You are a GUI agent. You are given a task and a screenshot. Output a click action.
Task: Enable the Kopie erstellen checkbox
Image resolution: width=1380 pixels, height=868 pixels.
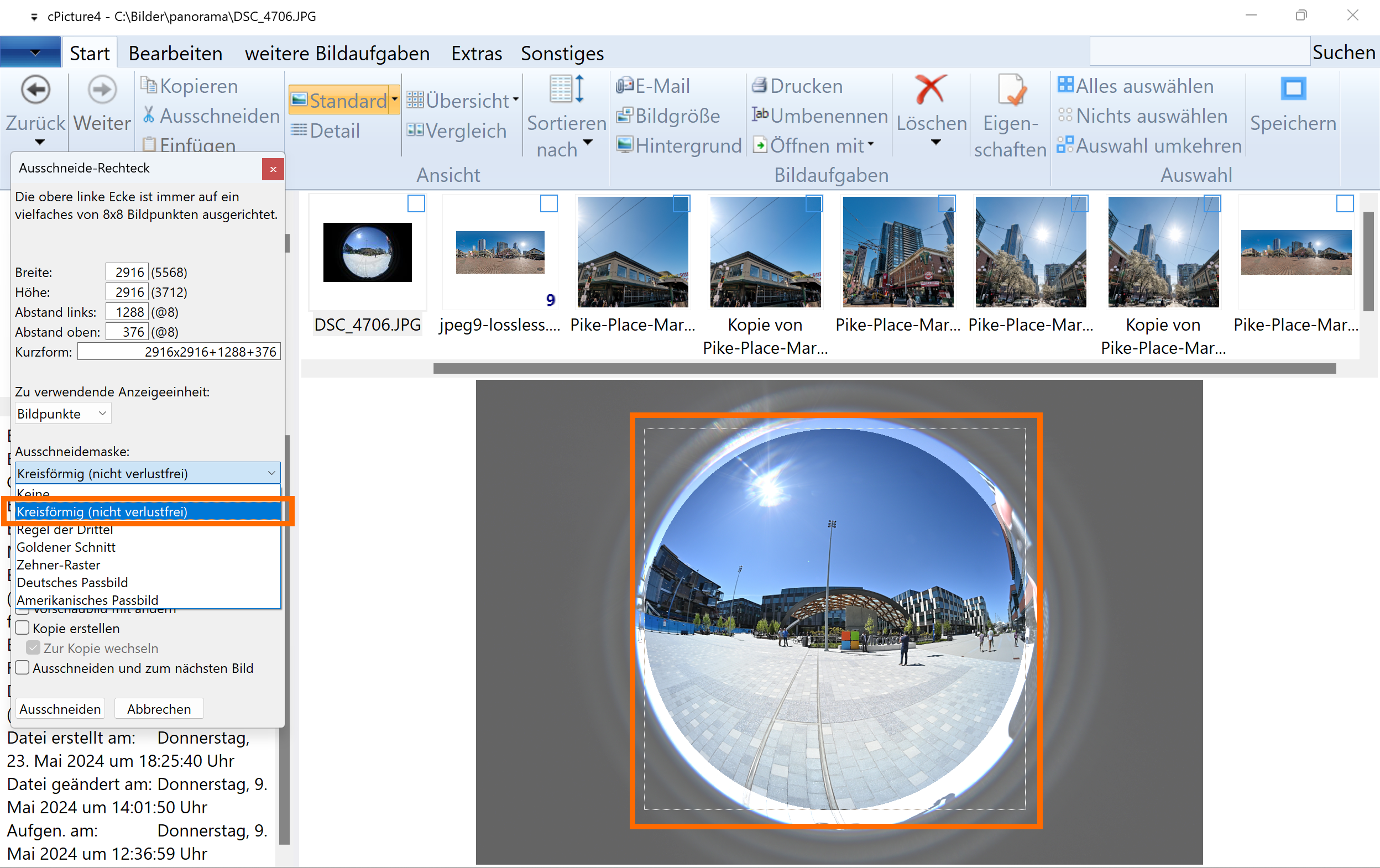point(23,628)
